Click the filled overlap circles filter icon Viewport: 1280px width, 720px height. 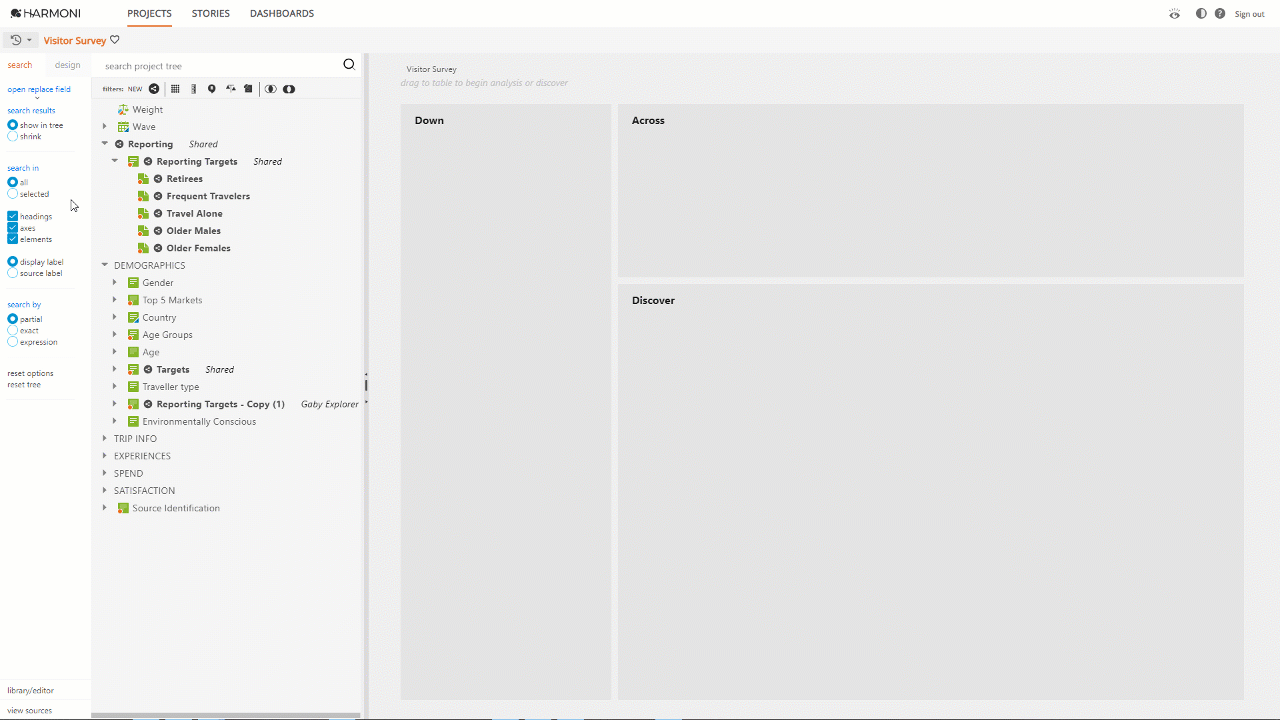click(x=289, y=89)
